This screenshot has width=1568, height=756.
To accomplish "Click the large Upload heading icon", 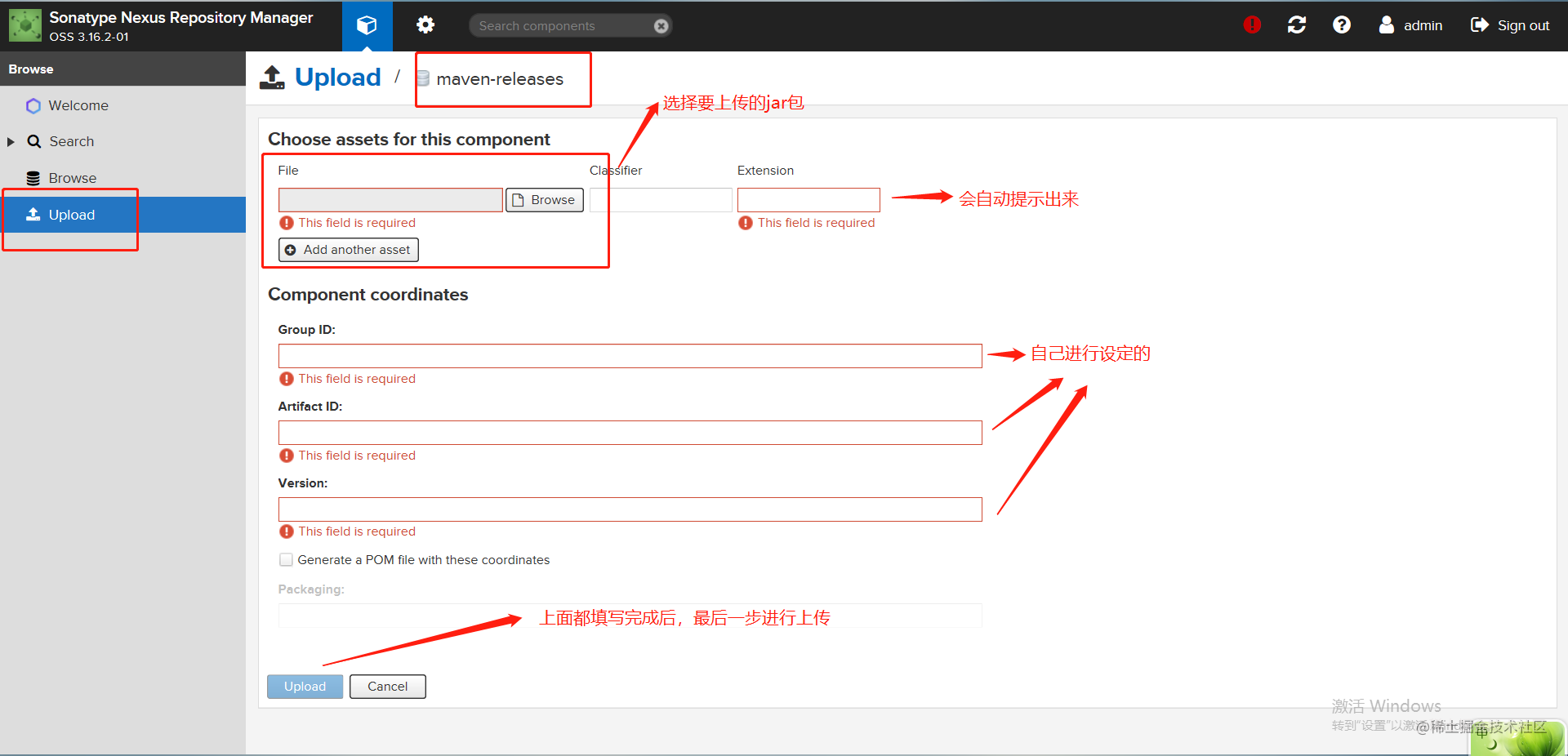I will (x=272, y=78).
